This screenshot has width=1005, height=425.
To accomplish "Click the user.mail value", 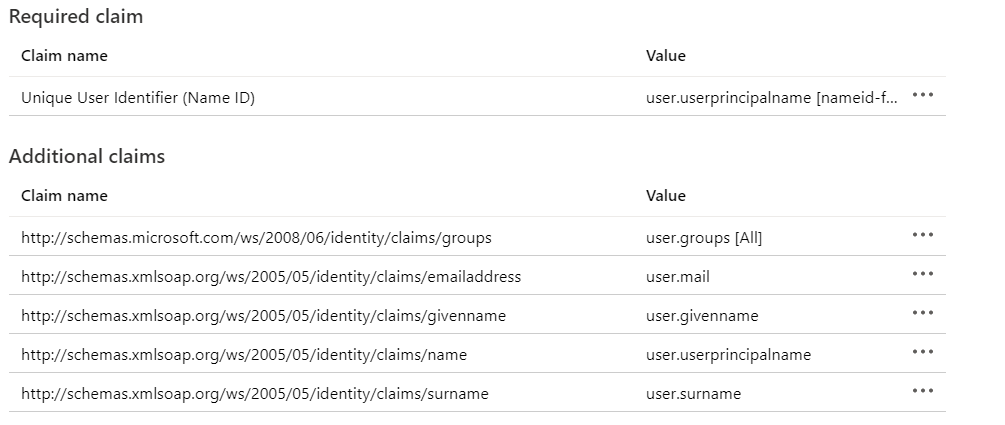I will pyautogui.click(x=678, y=276).
